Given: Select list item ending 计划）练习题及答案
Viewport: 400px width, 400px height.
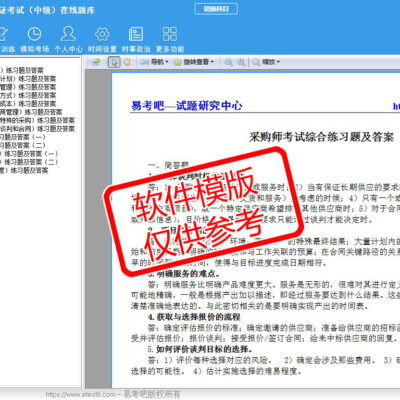Looking at the screenshot, I should 28,79.
